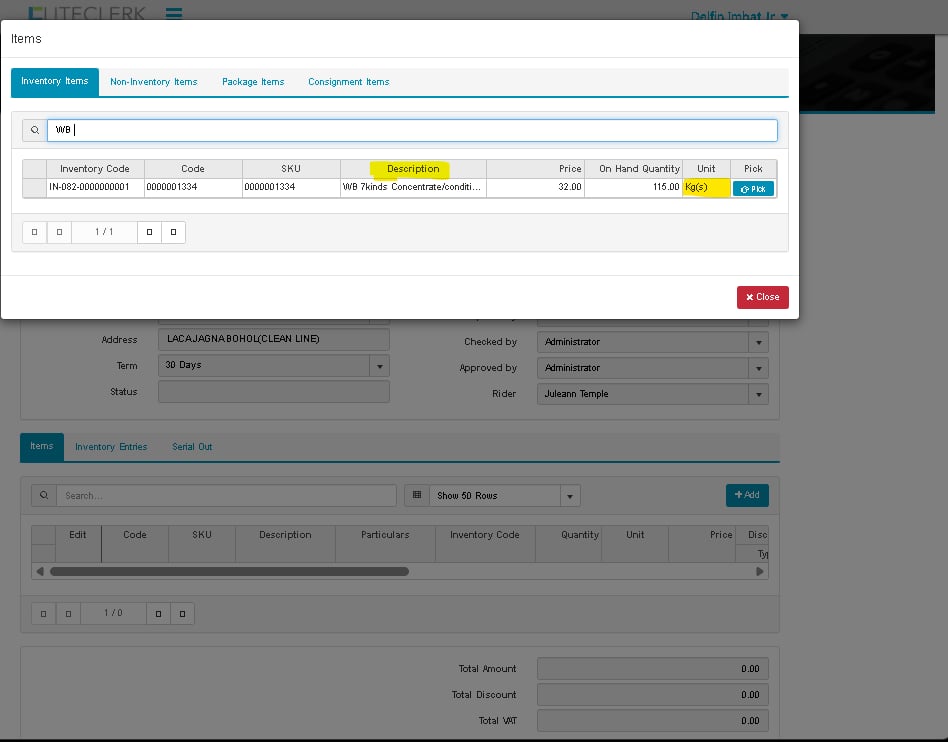Open the Approved by Administrator dropdown
The width and height of the screenshot is (948, 742).
(x=759, y=368)
